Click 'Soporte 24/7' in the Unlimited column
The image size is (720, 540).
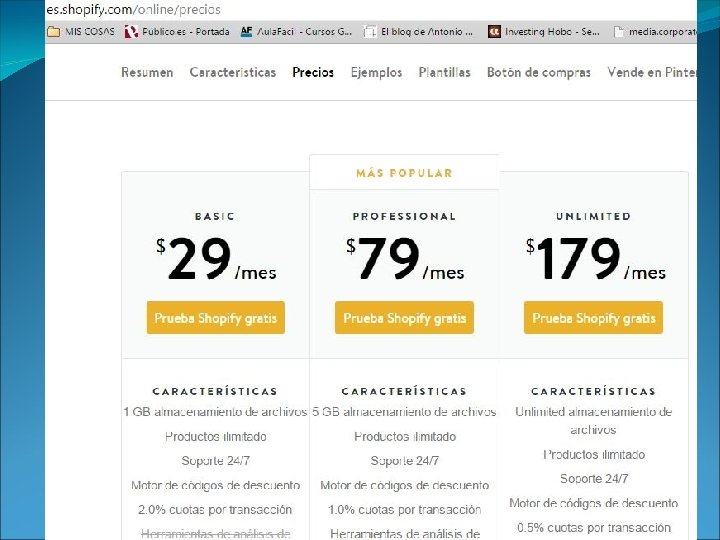(x=594, y=478)
